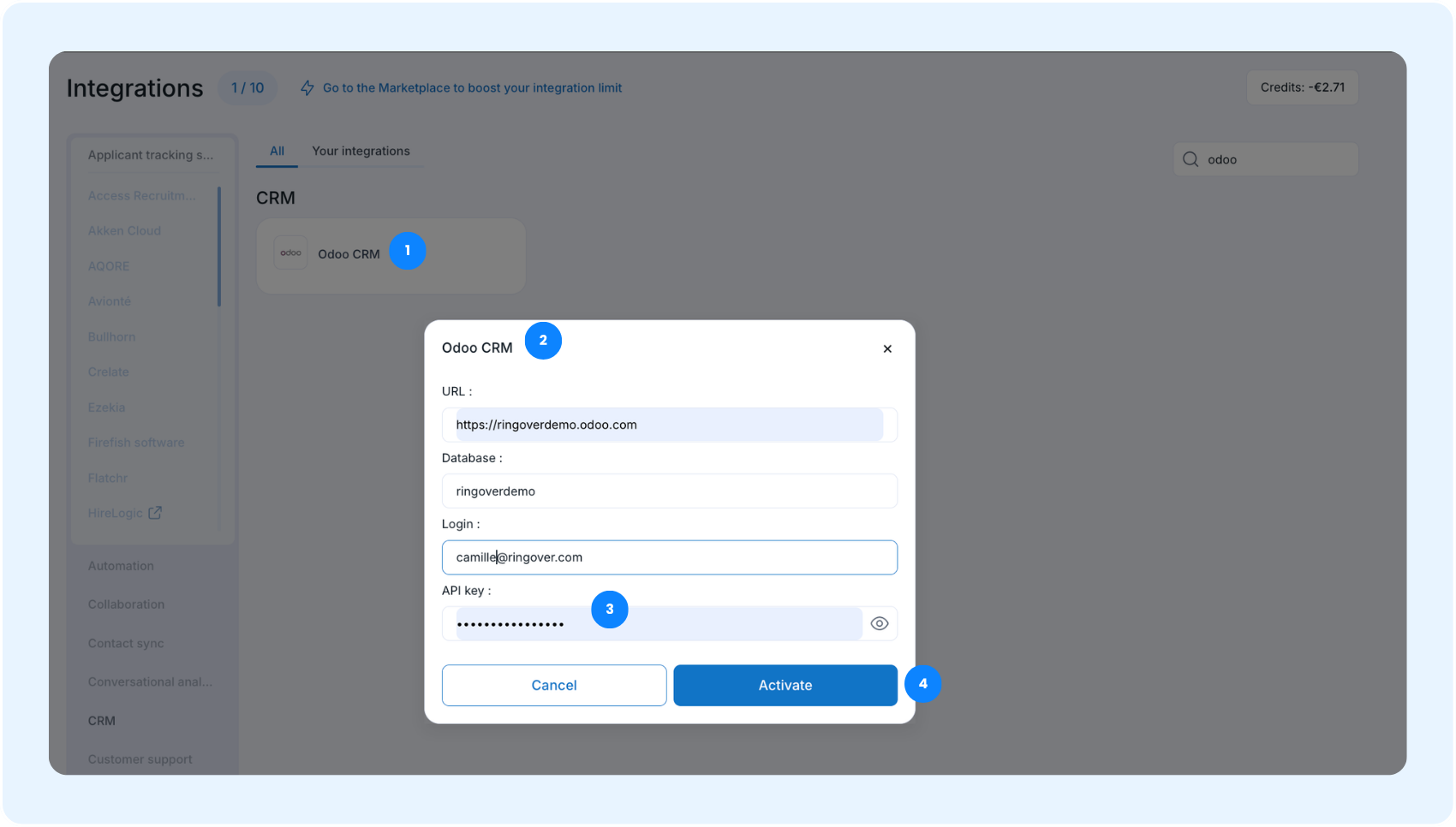
Task: Switch to Your integrations tab
Action: click(361, 151)
